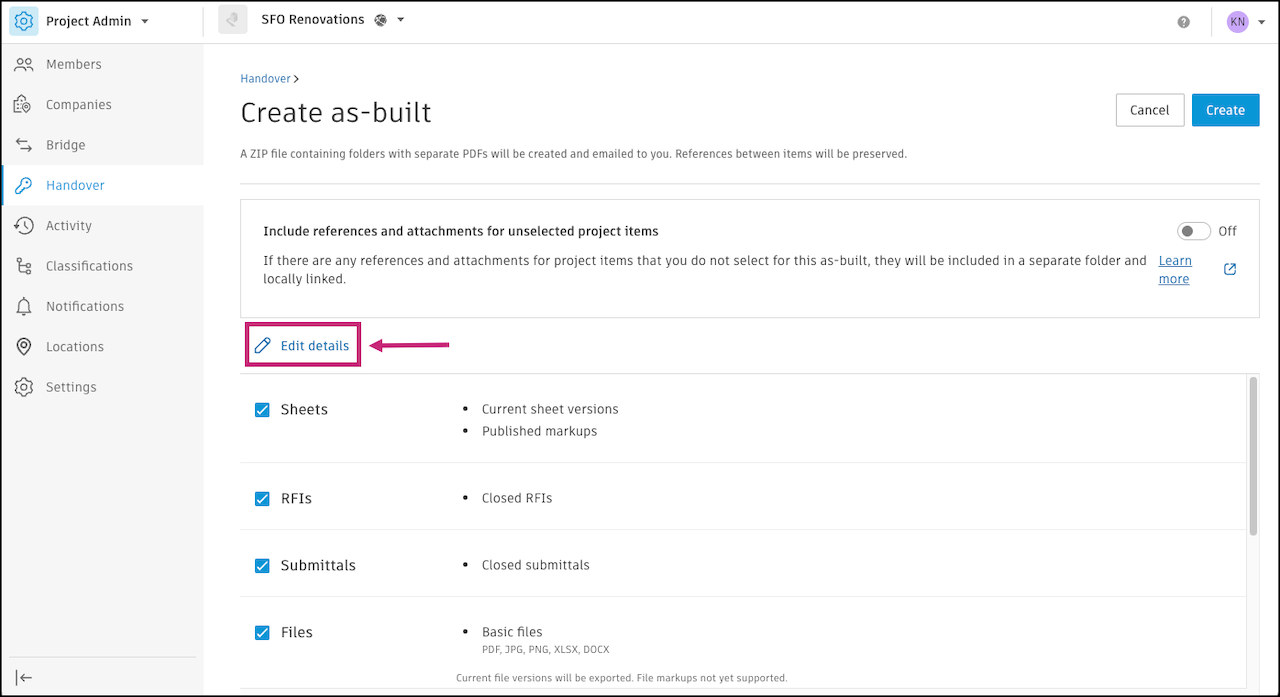Click the external link icon near Learn more
1280x697 pixels.
[x=1230, y=269]
